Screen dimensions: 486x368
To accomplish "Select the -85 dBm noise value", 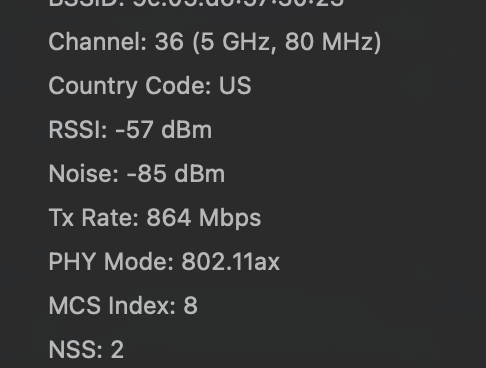I will 176,174.
